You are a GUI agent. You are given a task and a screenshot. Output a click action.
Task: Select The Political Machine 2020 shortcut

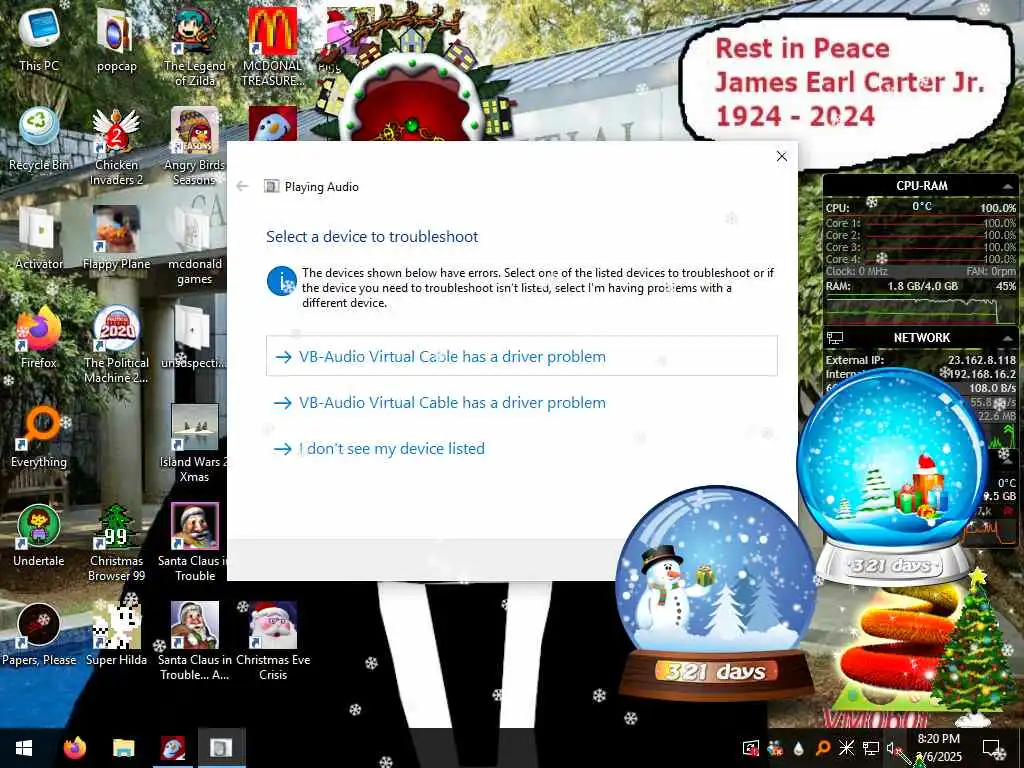tap(116, 345)
